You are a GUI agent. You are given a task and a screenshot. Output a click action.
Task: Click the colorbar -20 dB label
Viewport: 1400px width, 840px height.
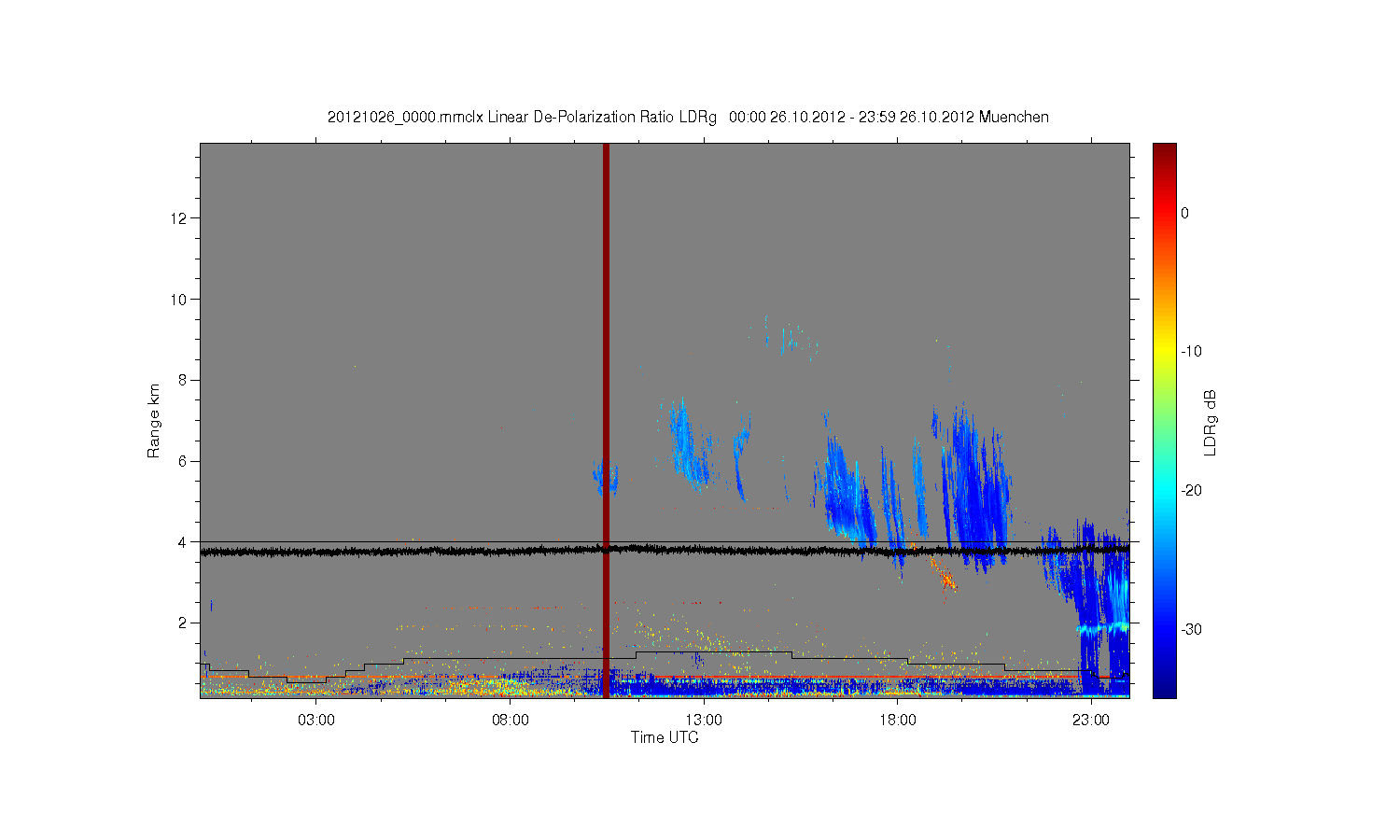(1190, 491)
